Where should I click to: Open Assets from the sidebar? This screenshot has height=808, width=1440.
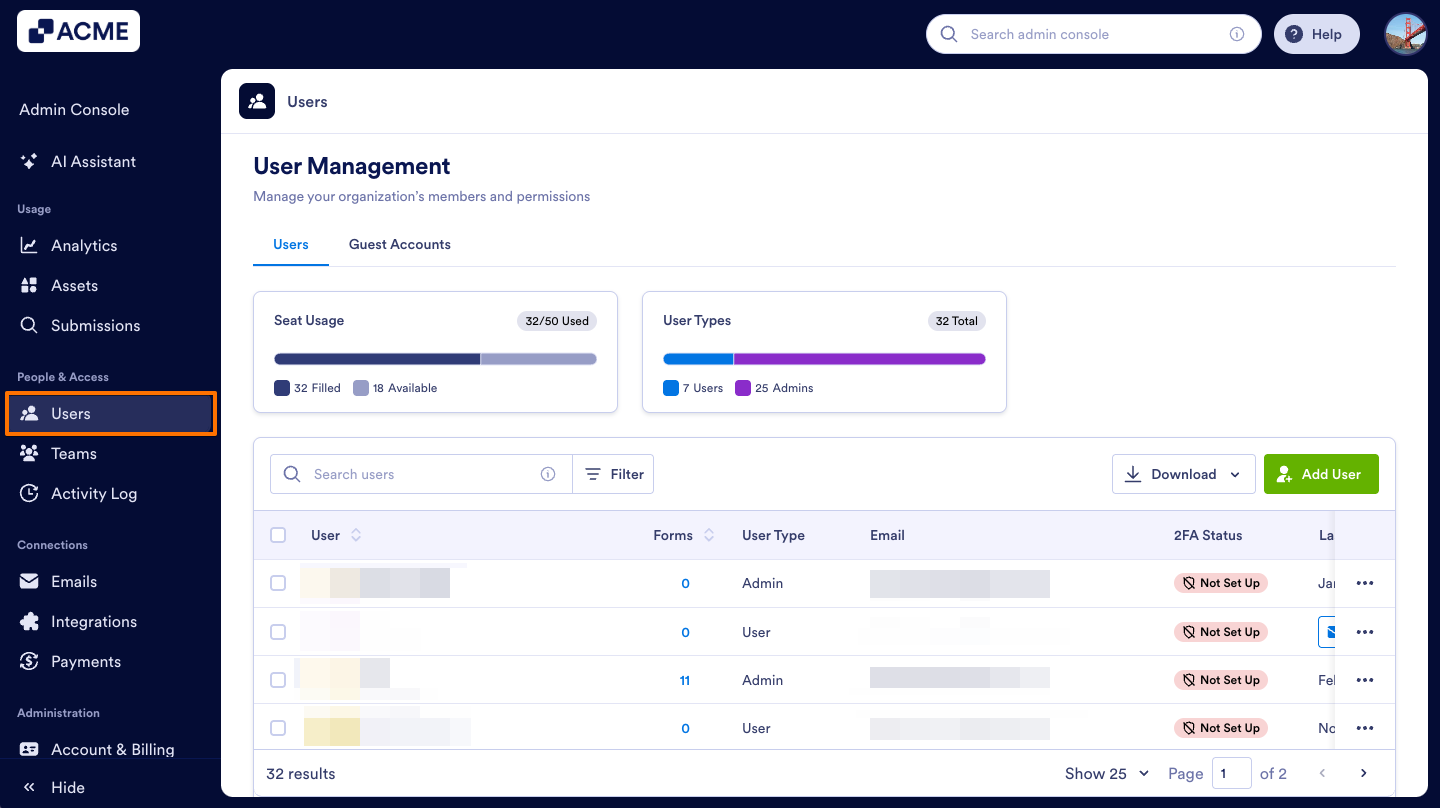tap(30, 285)
